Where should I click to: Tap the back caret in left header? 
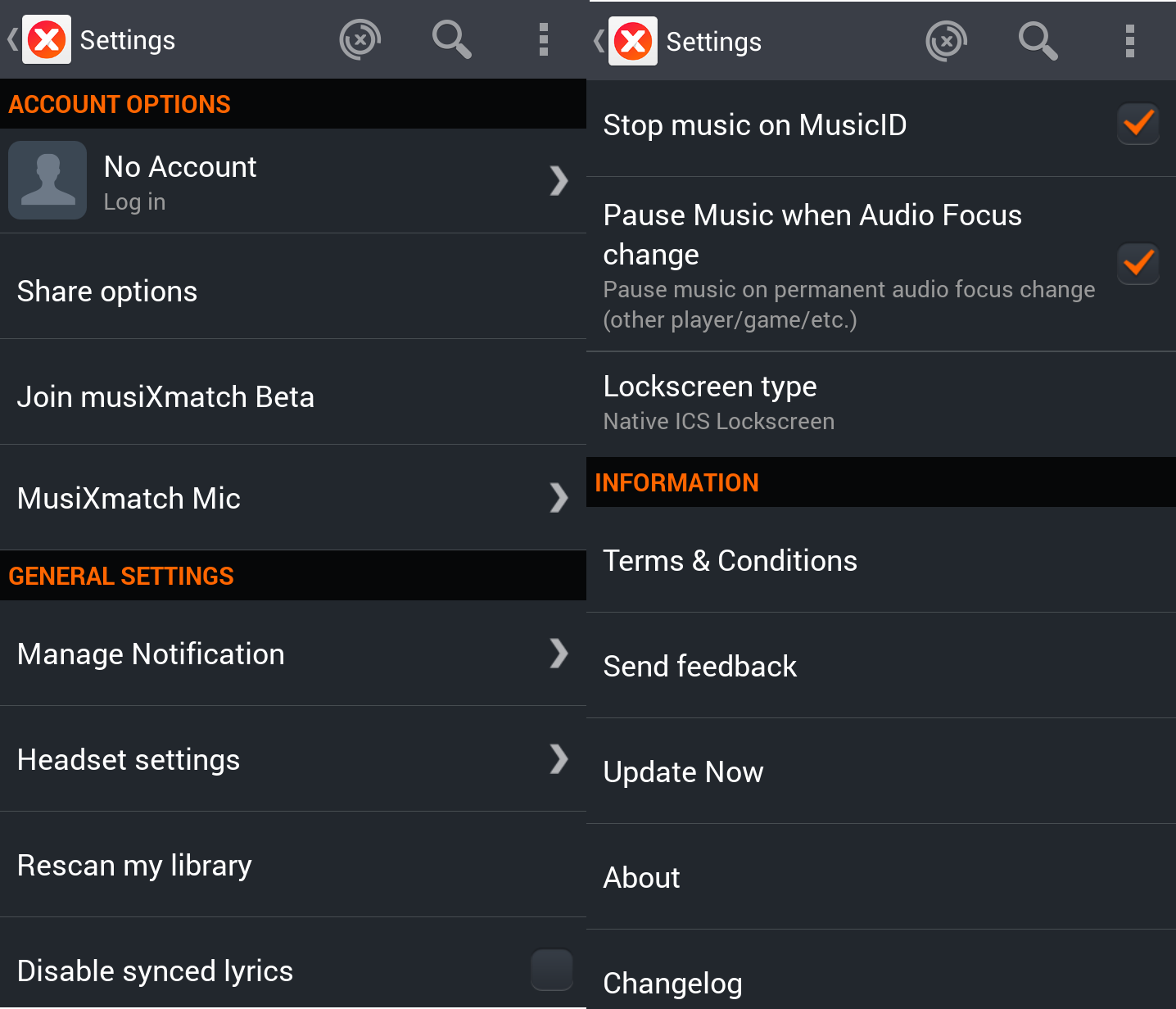click(x=12, y=39)
